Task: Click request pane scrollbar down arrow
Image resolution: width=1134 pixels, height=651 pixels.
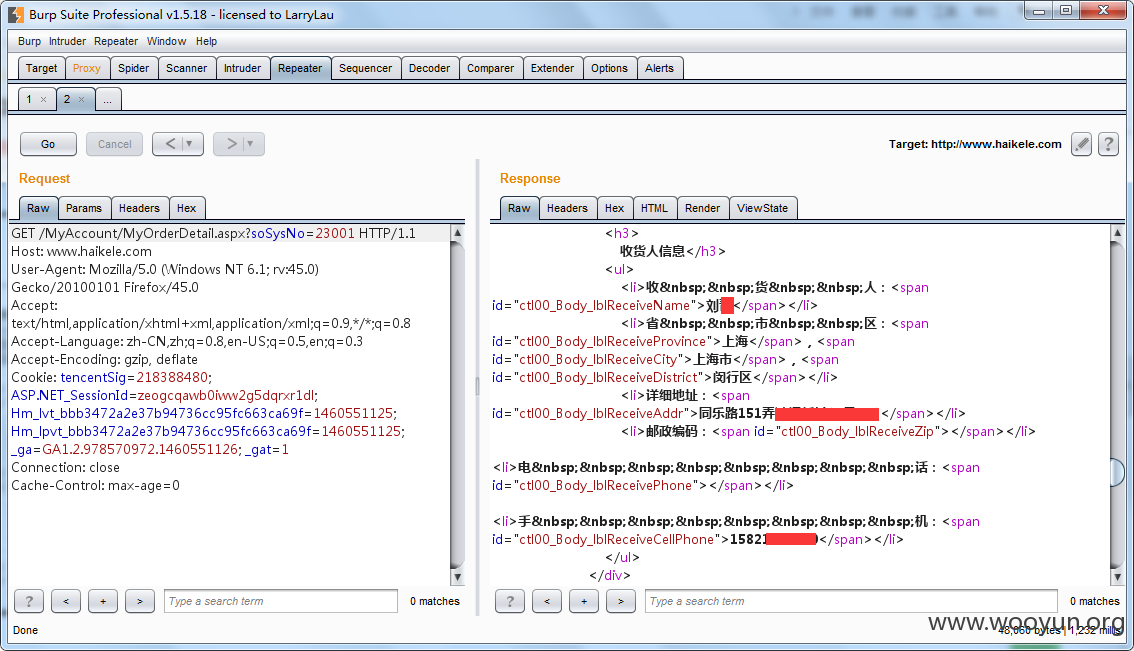Action: point(457,576)
